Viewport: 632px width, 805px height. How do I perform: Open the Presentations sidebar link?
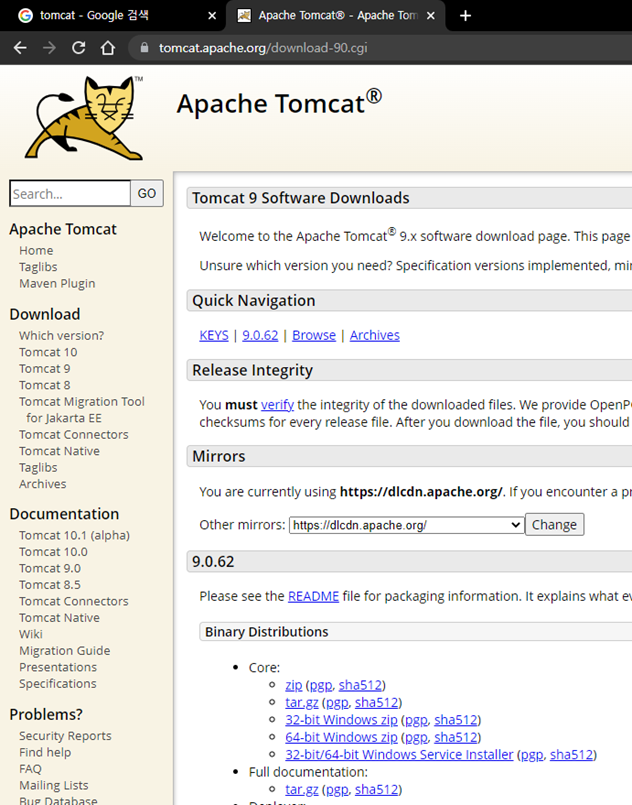pyautogui.click(x=58, y=667)
